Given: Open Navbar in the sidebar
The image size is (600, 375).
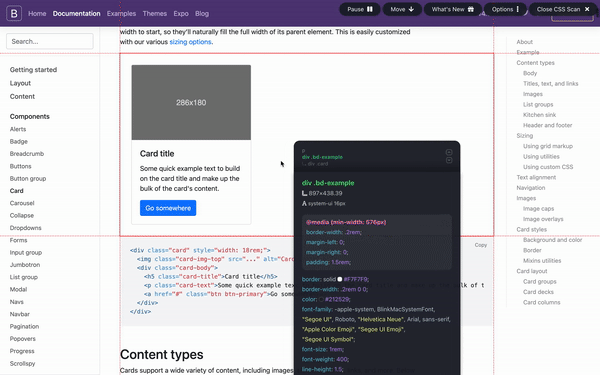Looking at the screenshot, I should coord(20,314).
